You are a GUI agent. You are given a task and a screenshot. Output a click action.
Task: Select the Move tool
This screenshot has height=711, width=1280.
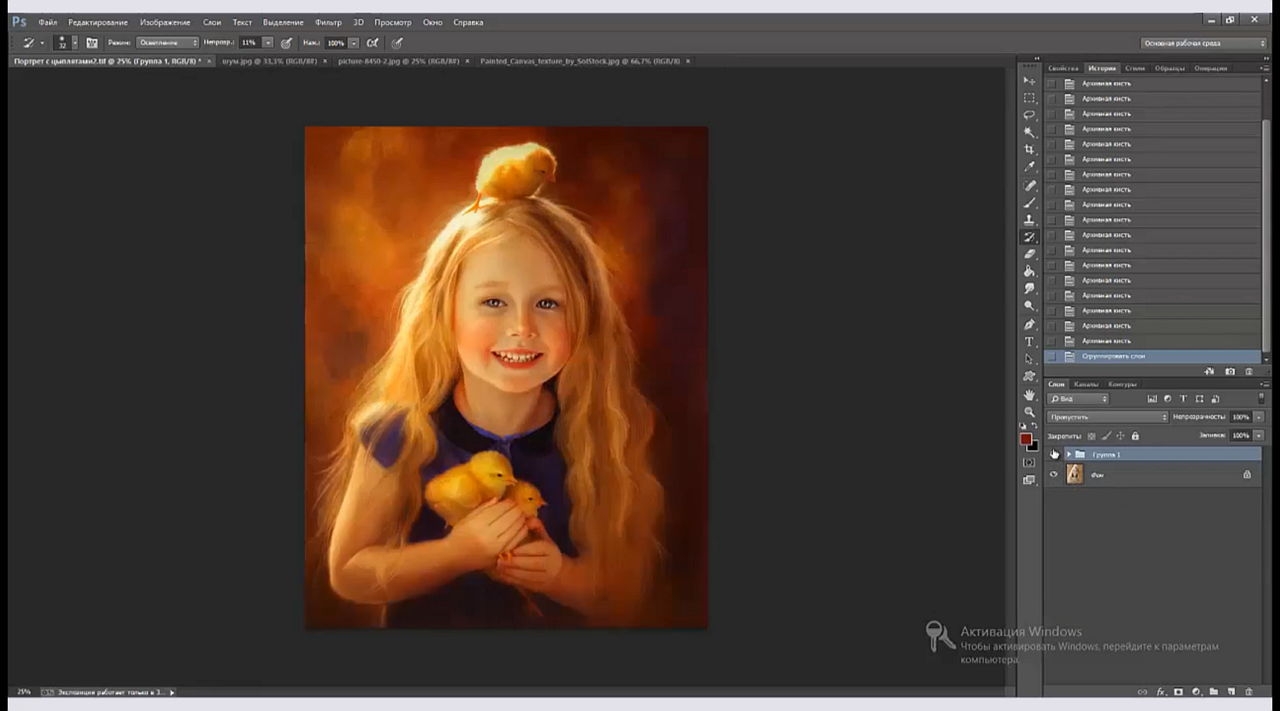1029,80
